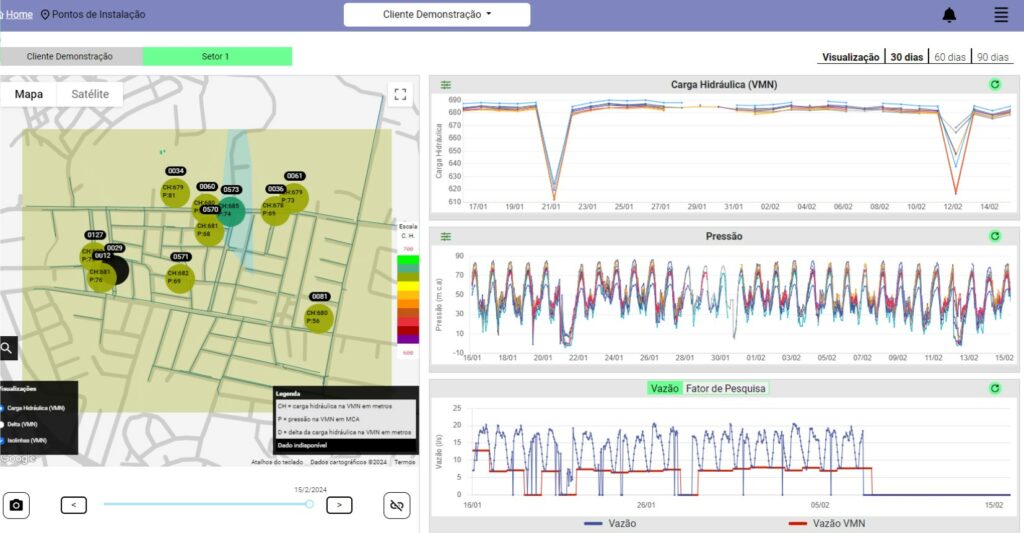Open Cliente Demonstração dropdown
This screenshot has height=533, width=1024.
(x=437, y=14)
